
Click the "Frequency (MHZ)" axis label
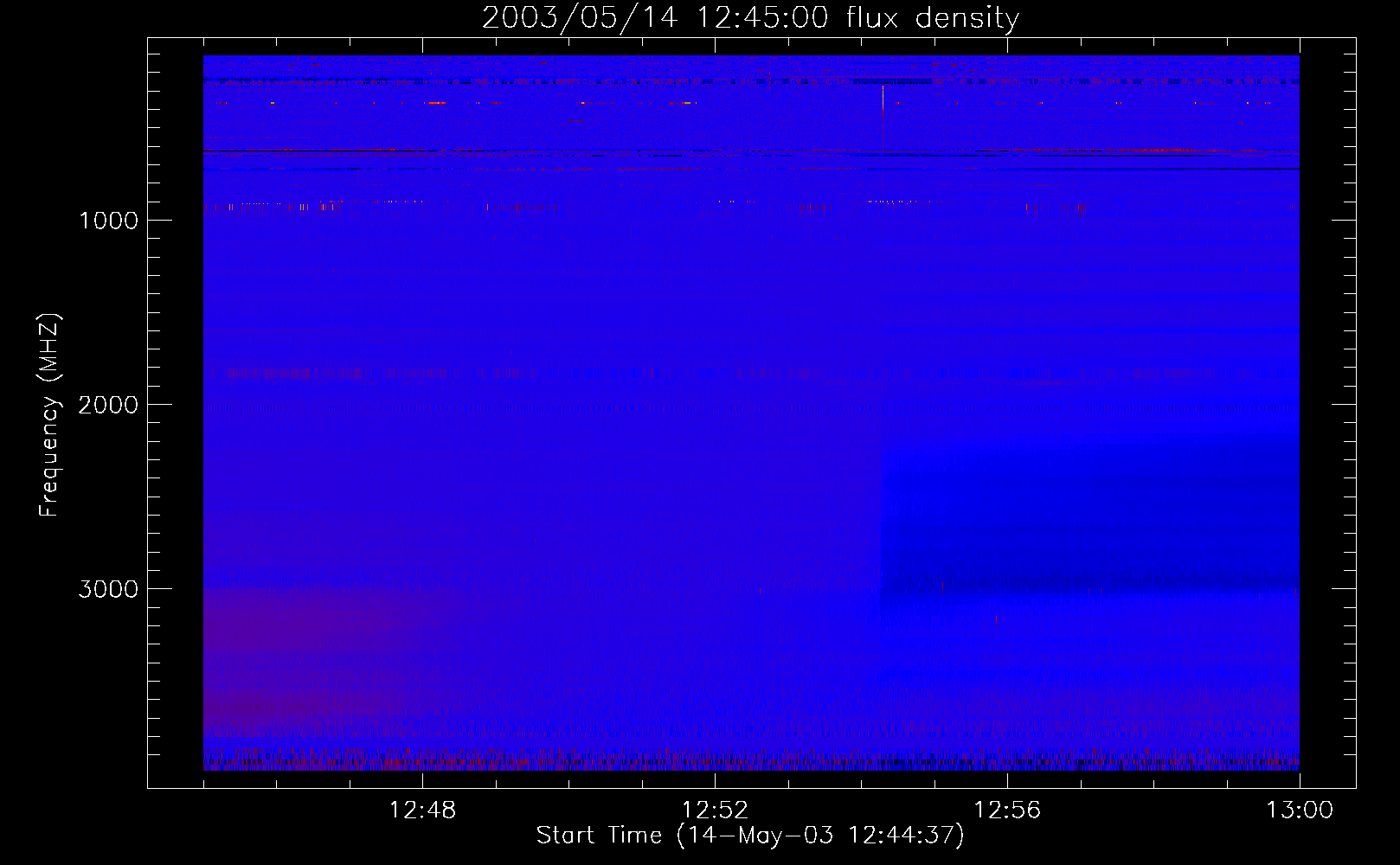[50, 415]
